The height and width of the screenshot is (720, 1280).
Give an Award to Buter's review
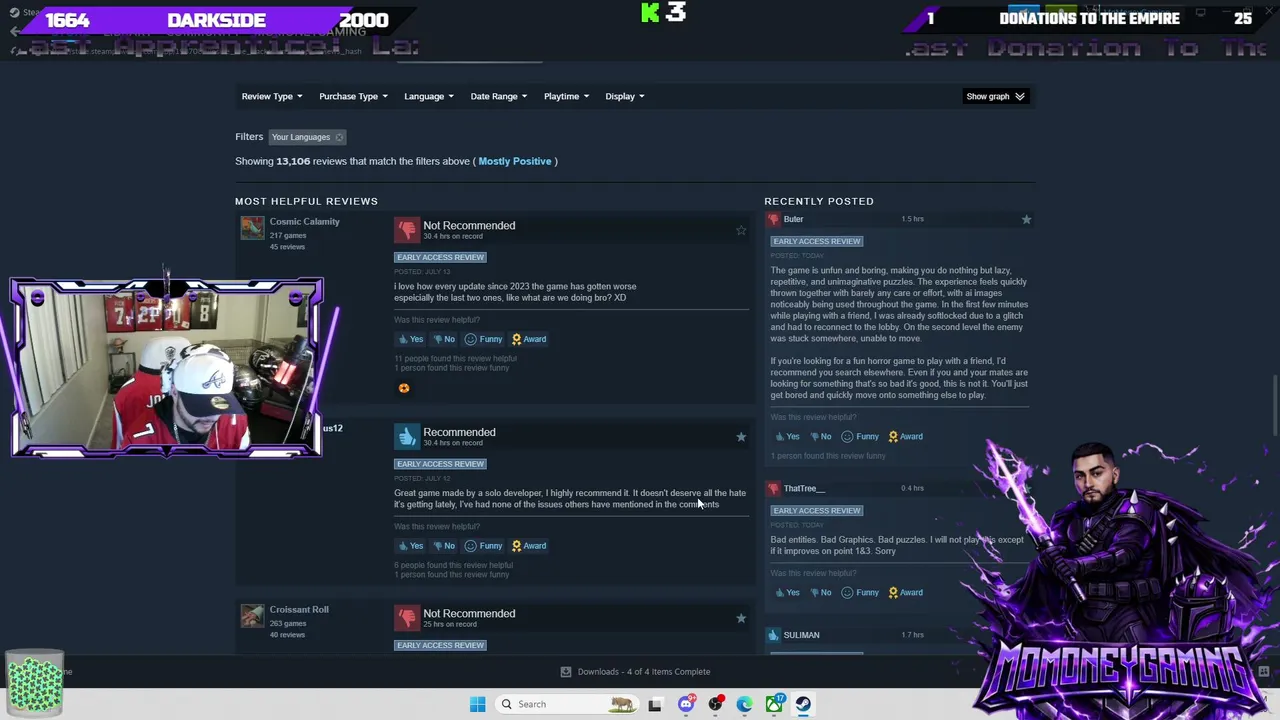point(906,436)
